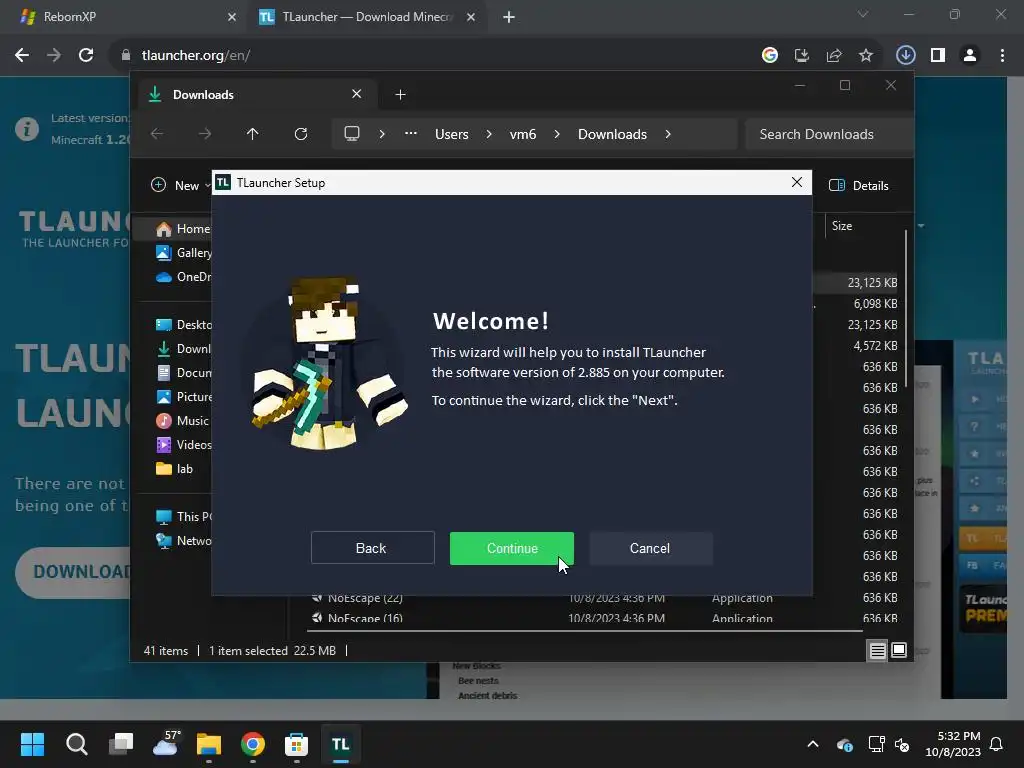Viewport: 1024px width, 768px height.
Task: Open the Windows Start menu
Action: [32, 744]
